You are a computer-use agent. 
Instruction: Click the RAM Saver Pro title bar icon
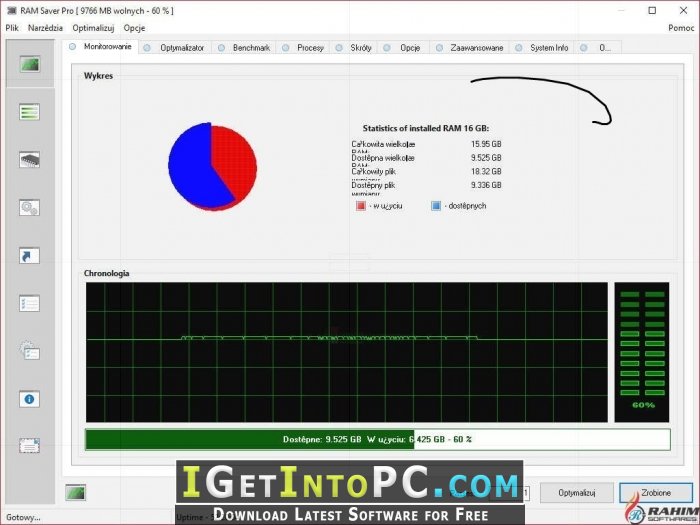[x=12, y=10]
